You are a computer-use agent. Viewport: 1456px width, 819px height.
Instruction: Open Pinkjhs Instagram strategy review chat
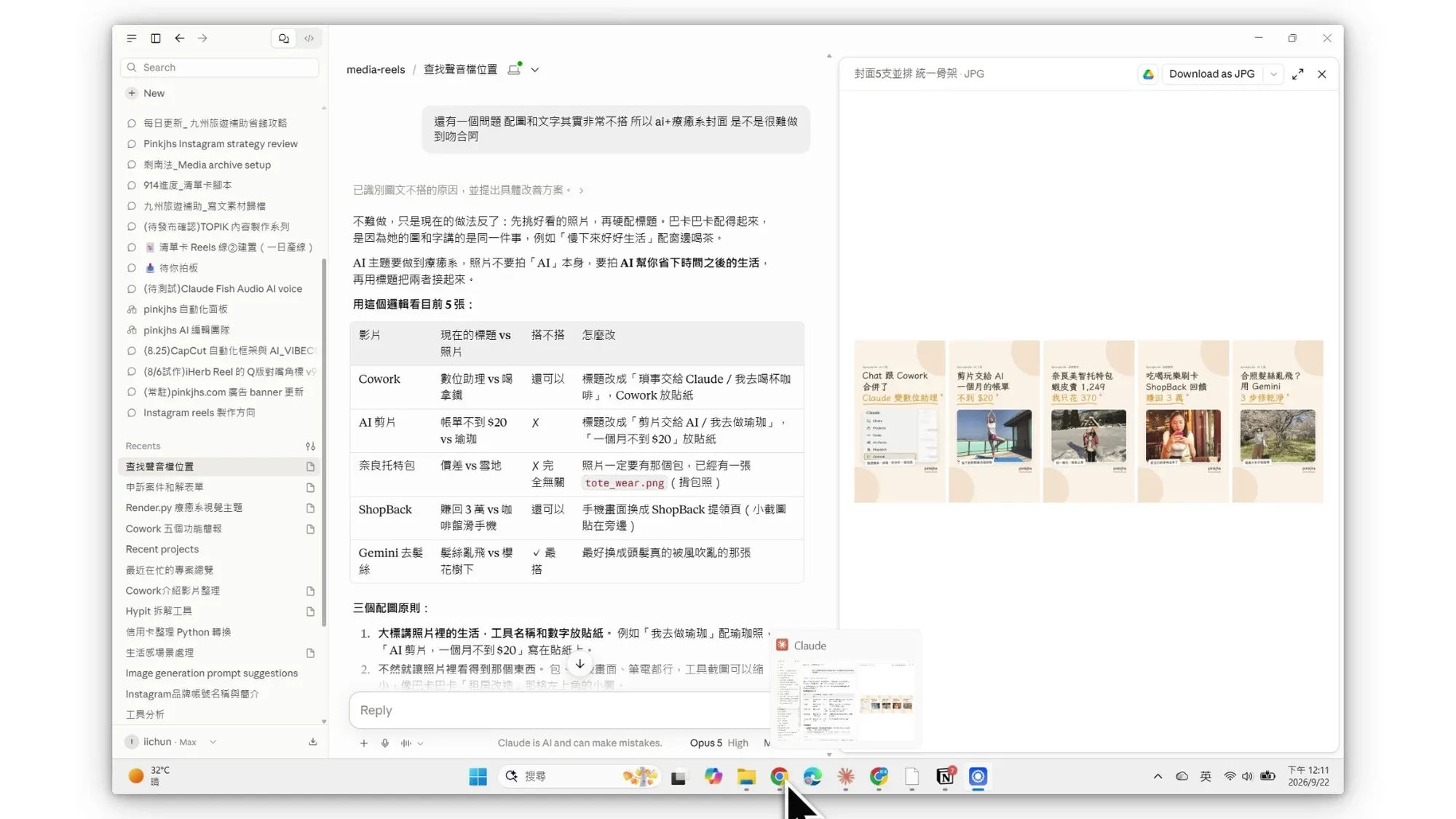(220, 144)
